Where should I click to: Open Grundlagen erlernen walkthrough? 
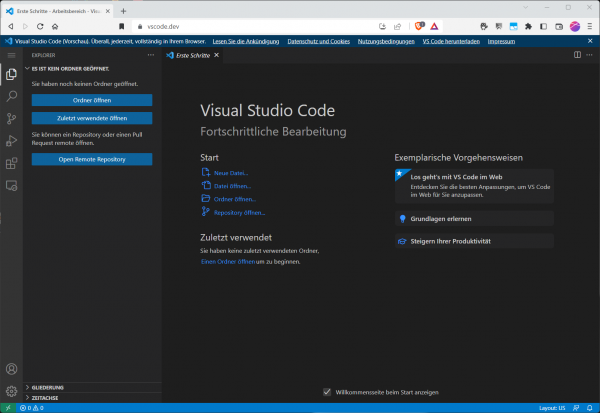point(474,219)
